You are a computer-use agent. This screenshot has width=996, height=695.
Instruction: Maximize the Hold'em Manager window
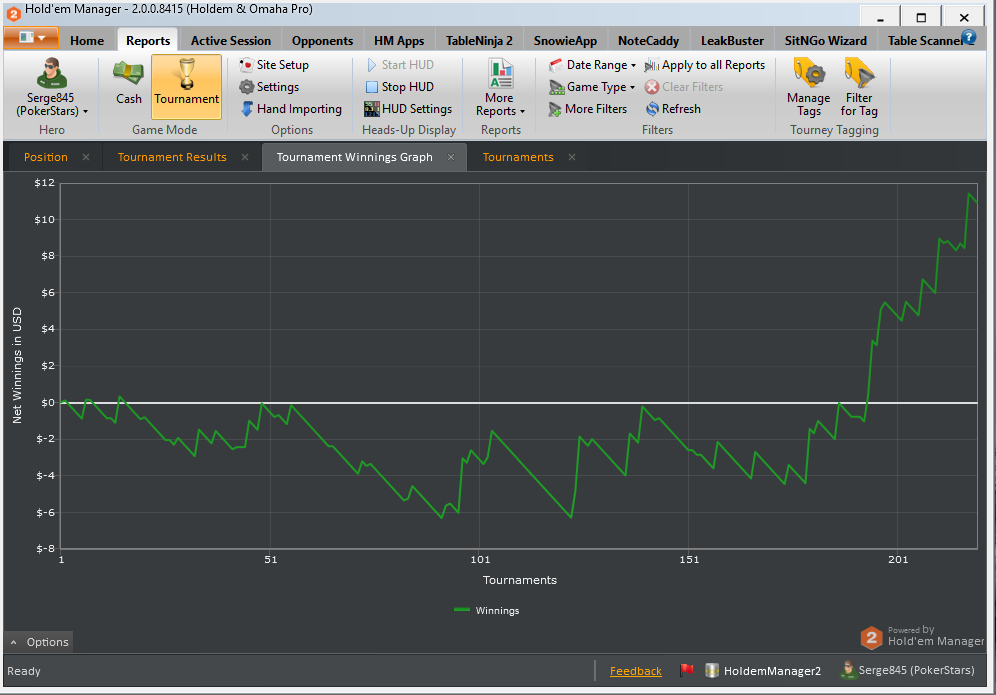[x=921, y=17]
